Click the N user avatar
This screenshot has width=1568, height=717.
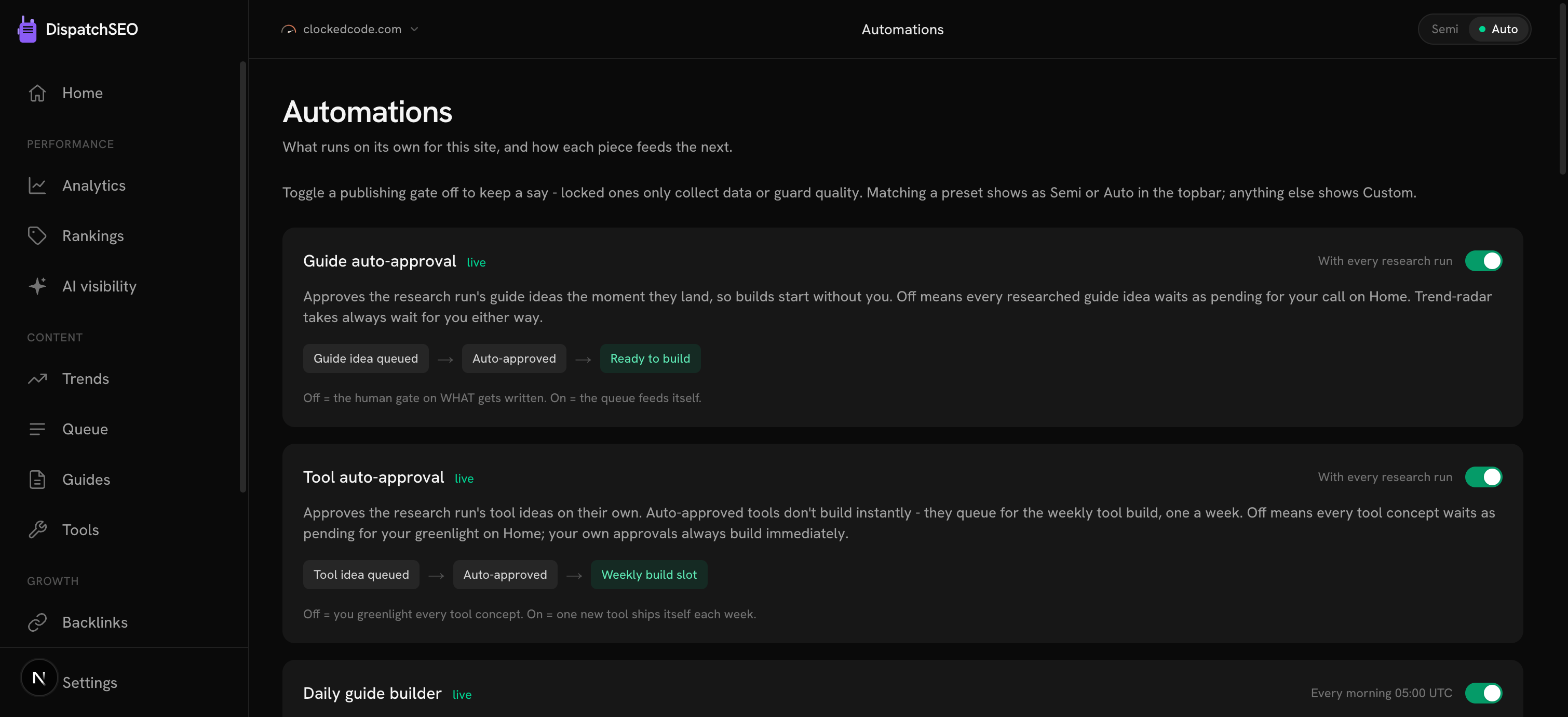coord(39,678)
